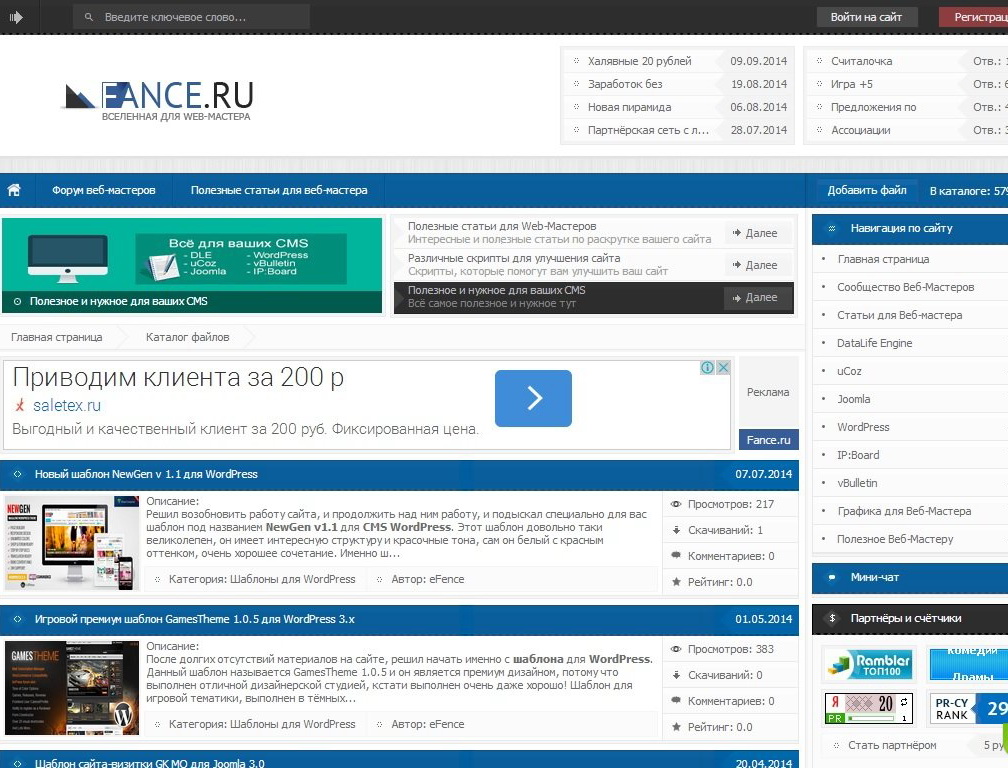Click the 'Fance.ru' label beside the ad

point(768,440)
